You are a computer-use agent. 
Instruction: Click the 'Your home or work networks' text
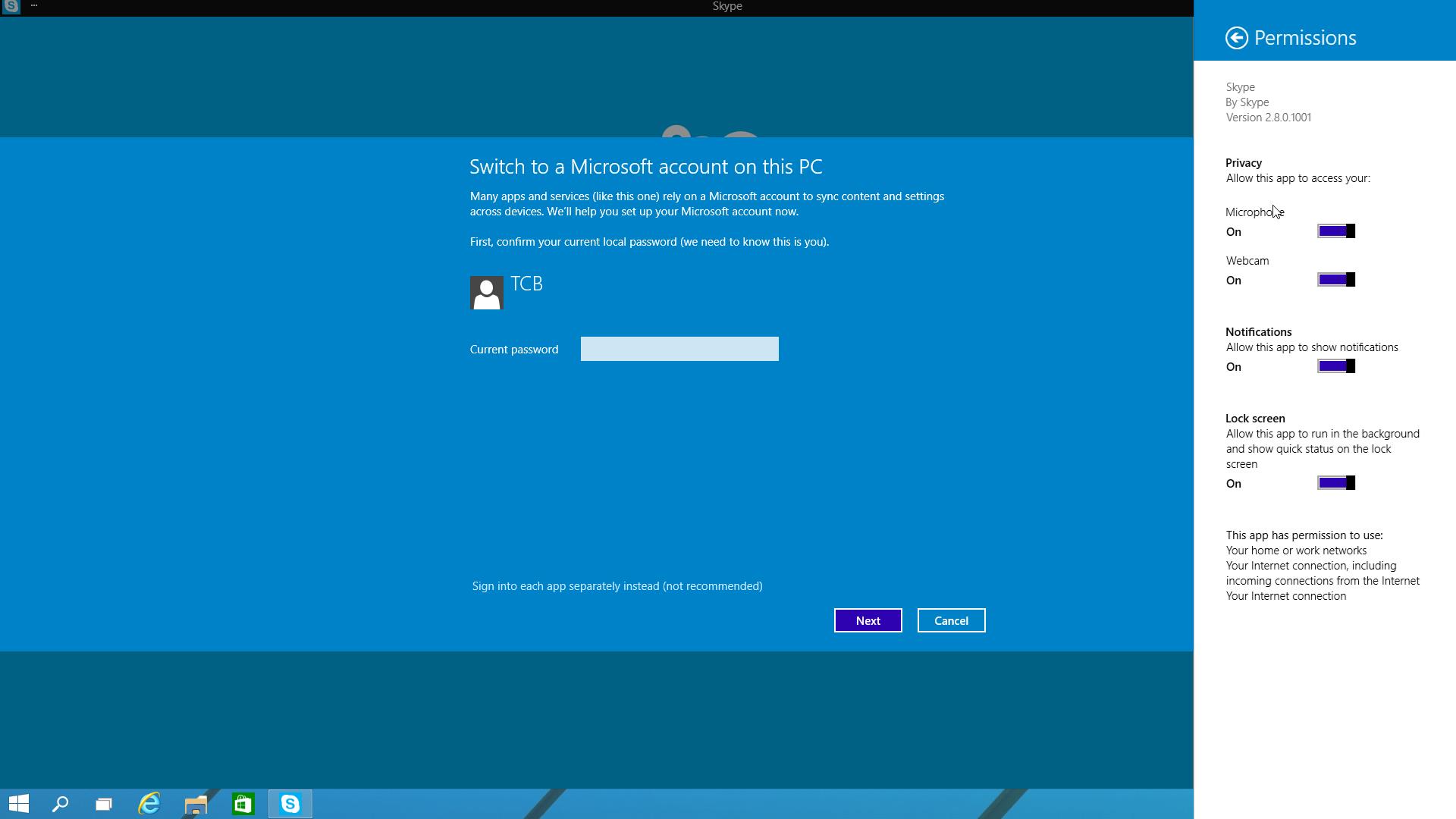[1297, 551]
